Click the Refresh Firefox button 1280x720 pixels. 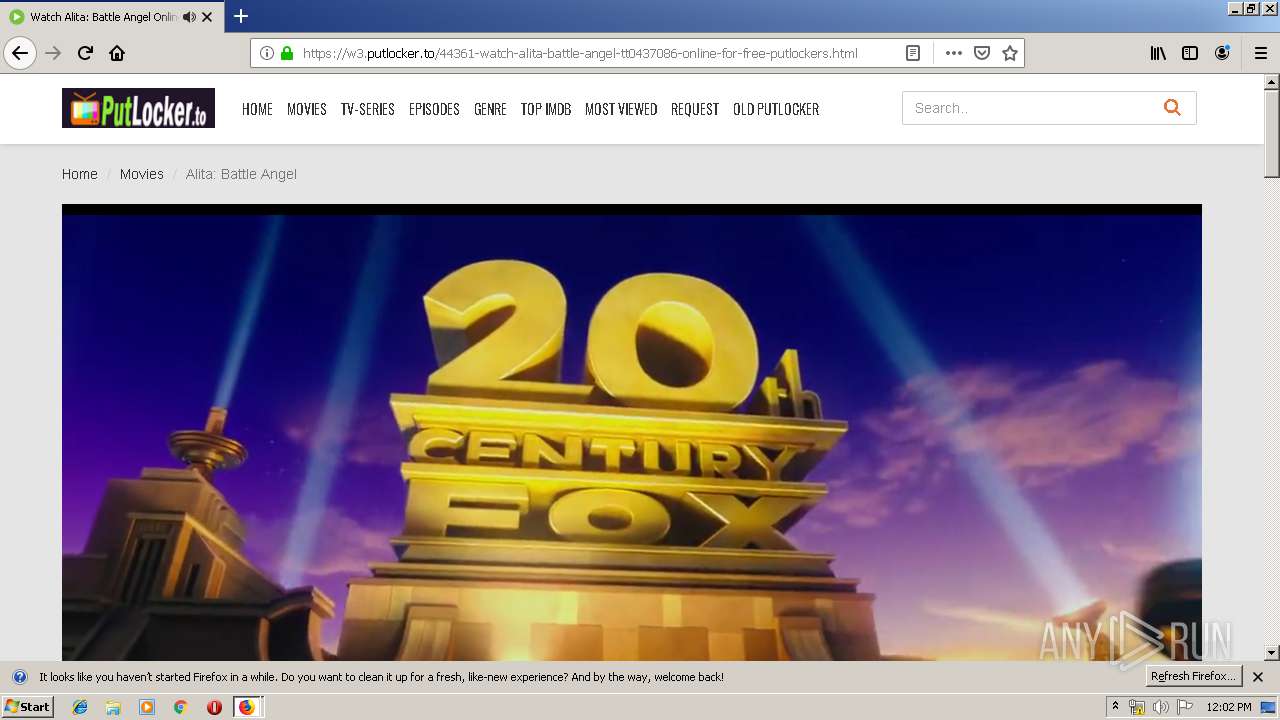pos(1193,676)
